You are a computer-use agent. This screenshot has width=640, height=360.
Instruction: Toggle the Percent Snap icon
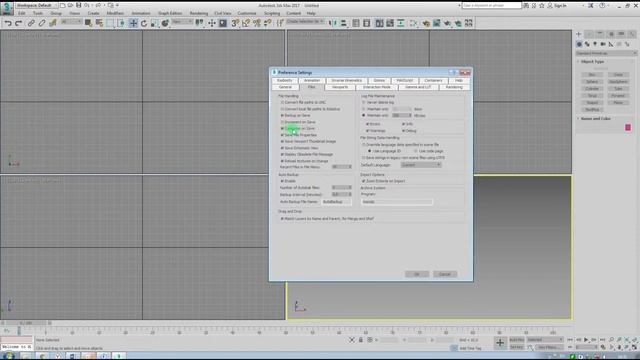pyautogui.click(x=257, y=23)
